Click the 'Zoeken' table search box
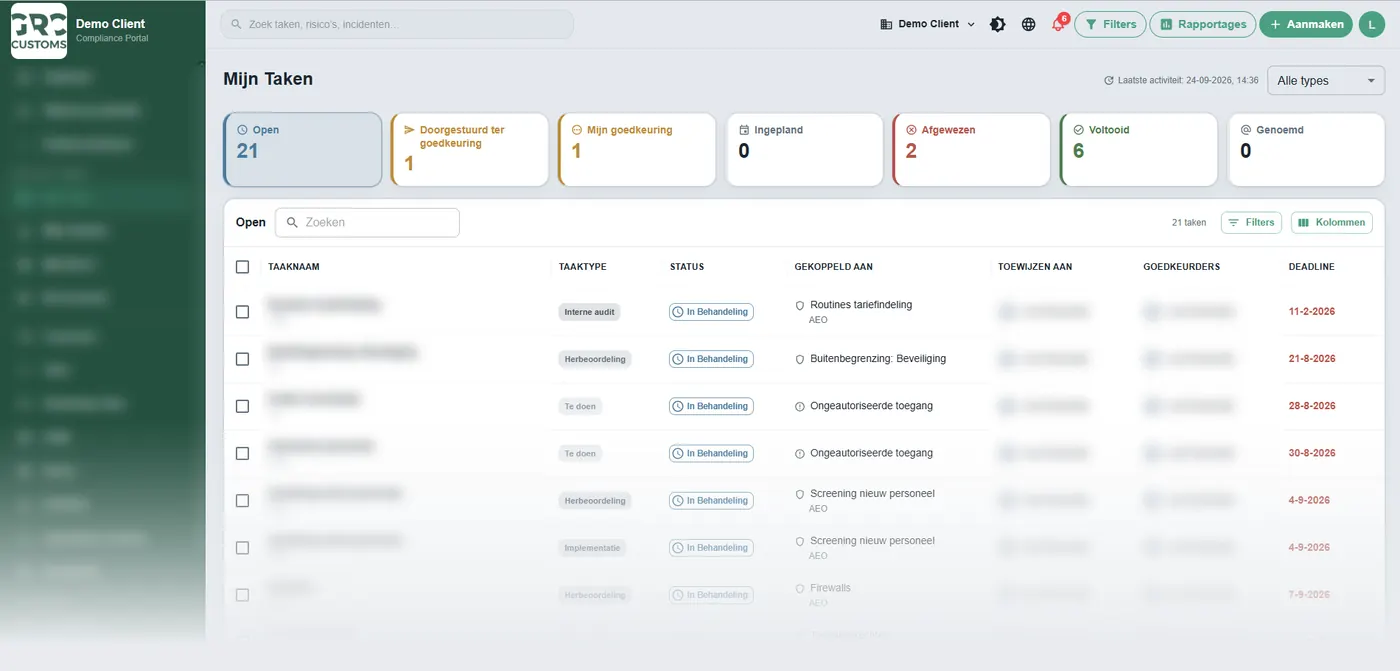Viewport: 1400px width, 671px height. coord(368,222)
